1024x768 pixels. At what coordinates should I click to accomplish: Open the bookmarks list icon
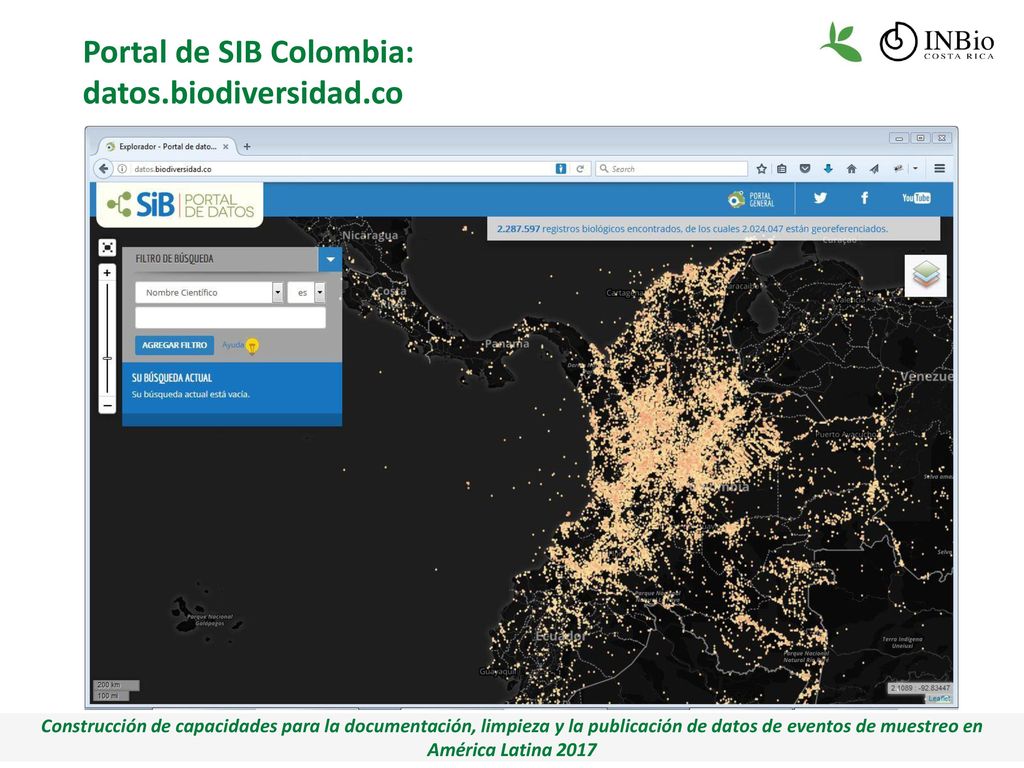click(782, 168)
